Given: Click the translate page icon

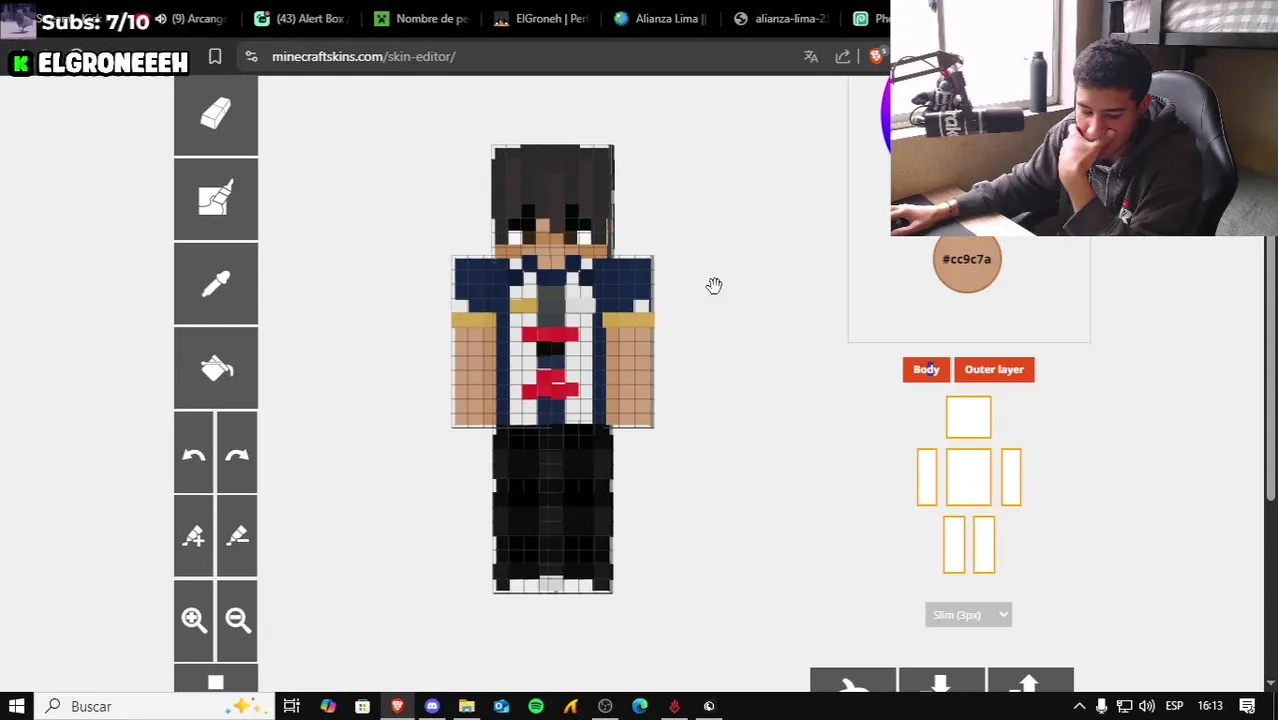Looking at the screenshot, I should click(811, 57).
